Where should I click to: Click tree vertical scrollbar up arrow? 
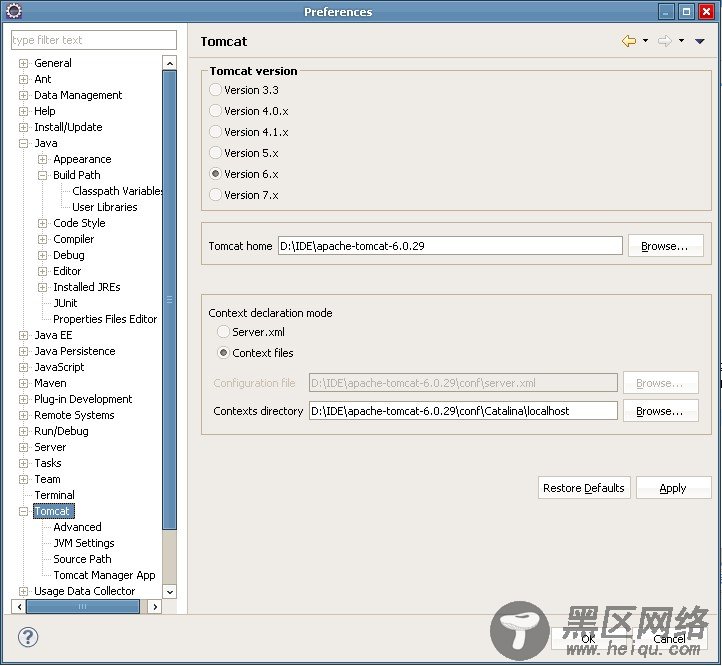(x=169, y=63)
